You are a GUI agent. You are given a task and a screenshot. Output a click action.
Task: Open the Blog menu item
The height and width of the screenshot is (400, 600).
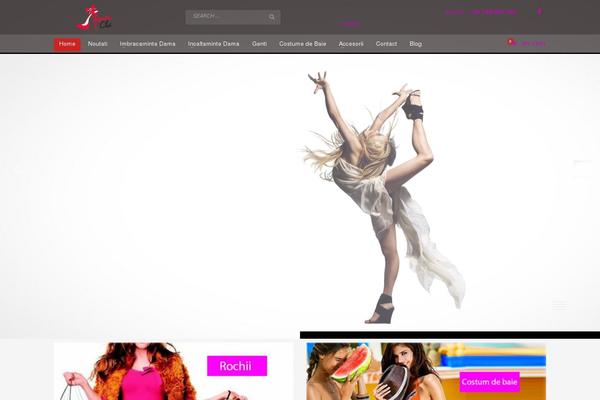[x=416, y=44]
